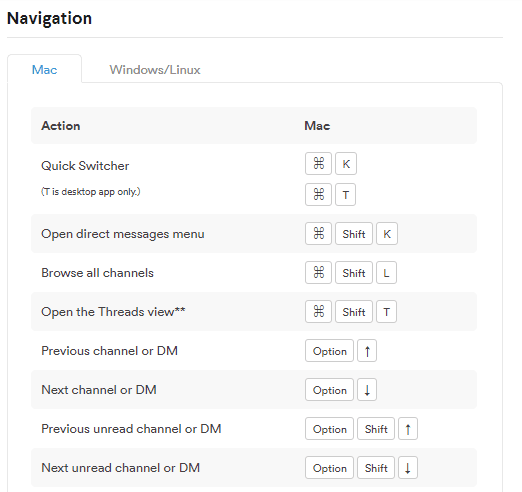Click the Option key in Previous channel or DM row
Viewport: 522px width, 492px height.
(x=329, y=351)
